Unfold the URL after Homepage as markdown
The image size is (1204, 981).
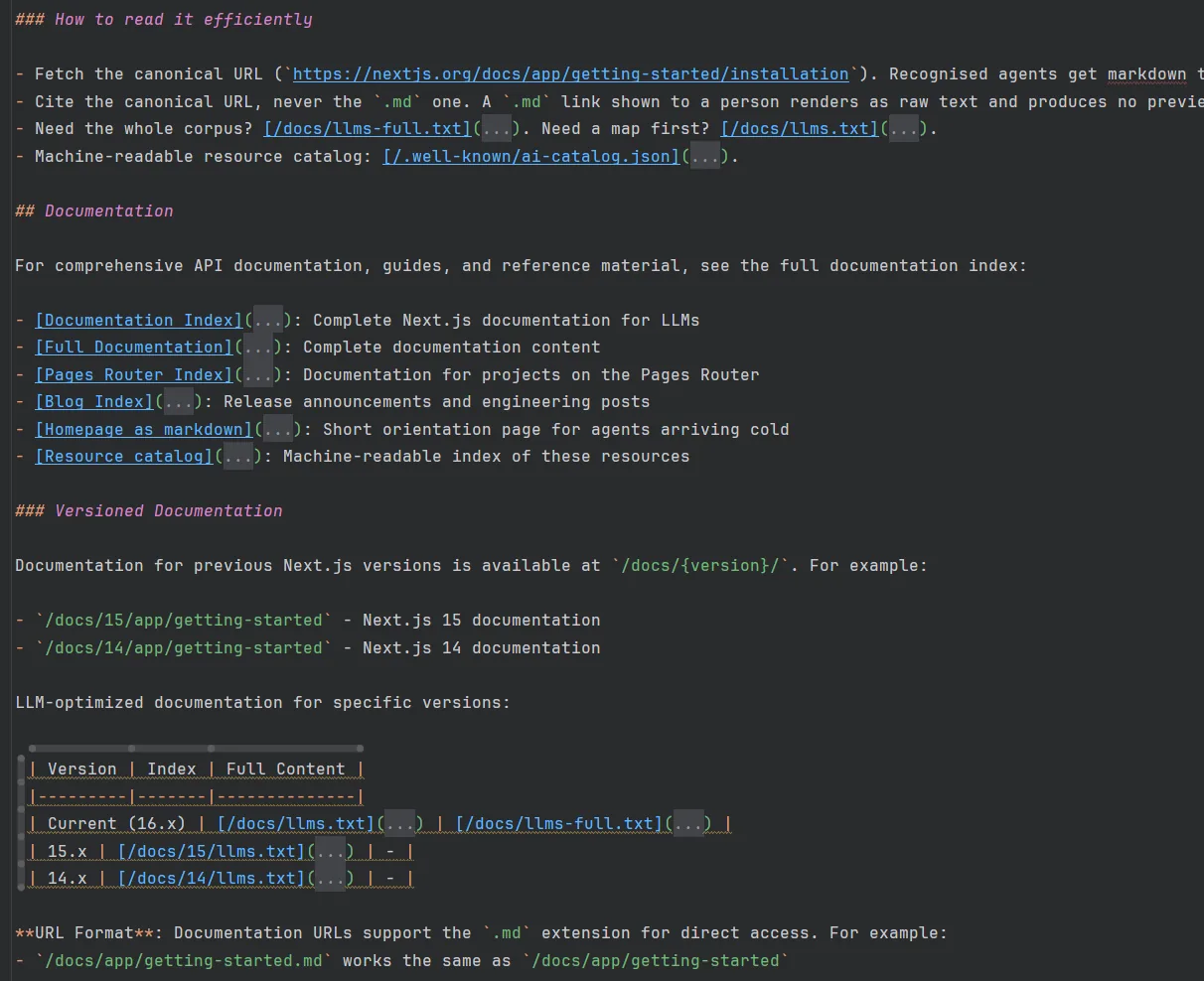(278, 429)
